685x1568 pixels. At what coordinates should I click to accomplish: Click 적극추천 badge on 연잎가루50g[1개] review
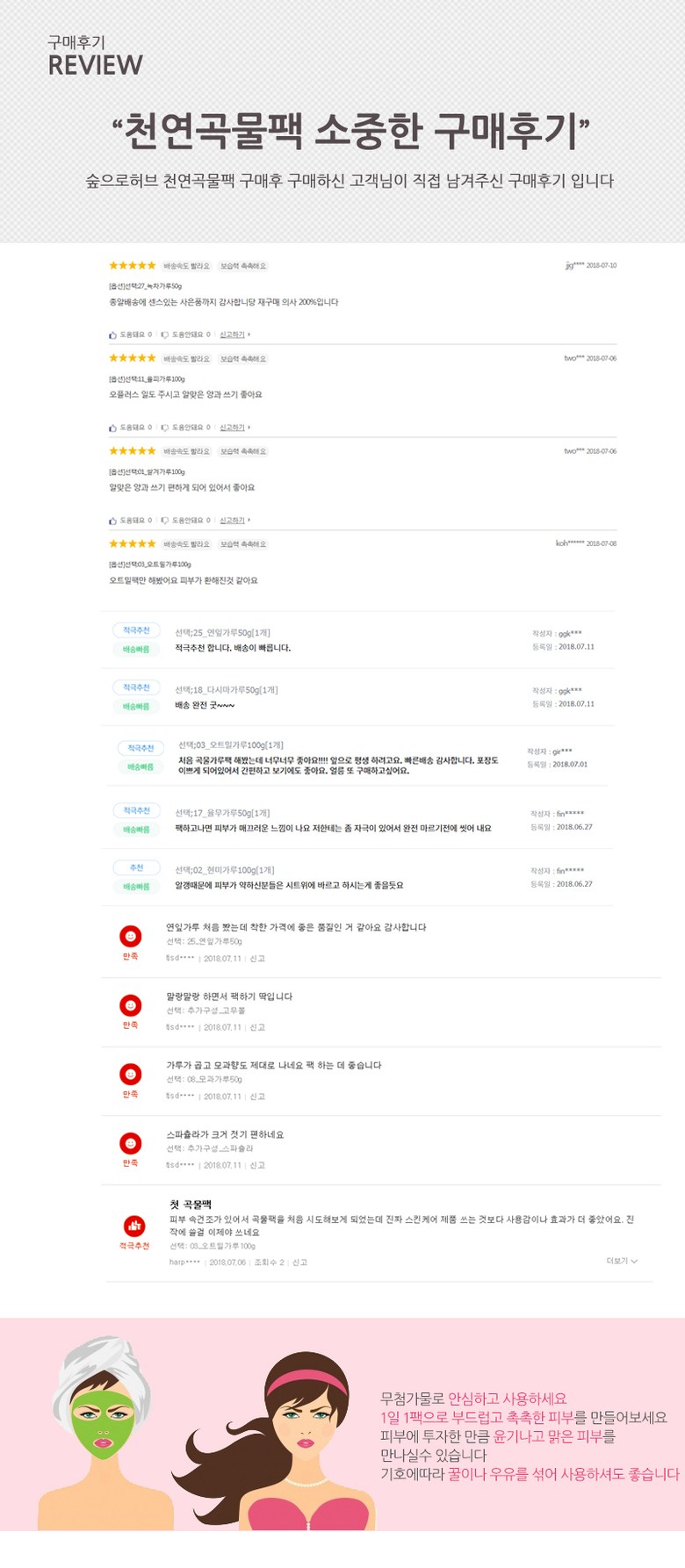coord(136,630)
